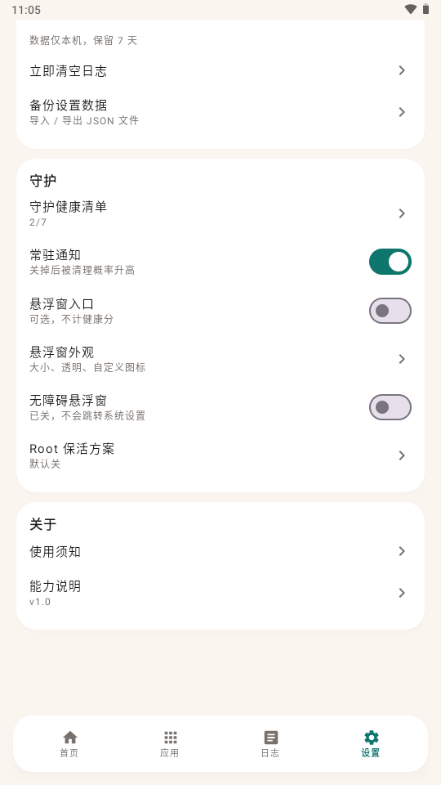441x785 pixels.
Task: Click chevron next to 悬浮窗外观
Action: [401, 359]
